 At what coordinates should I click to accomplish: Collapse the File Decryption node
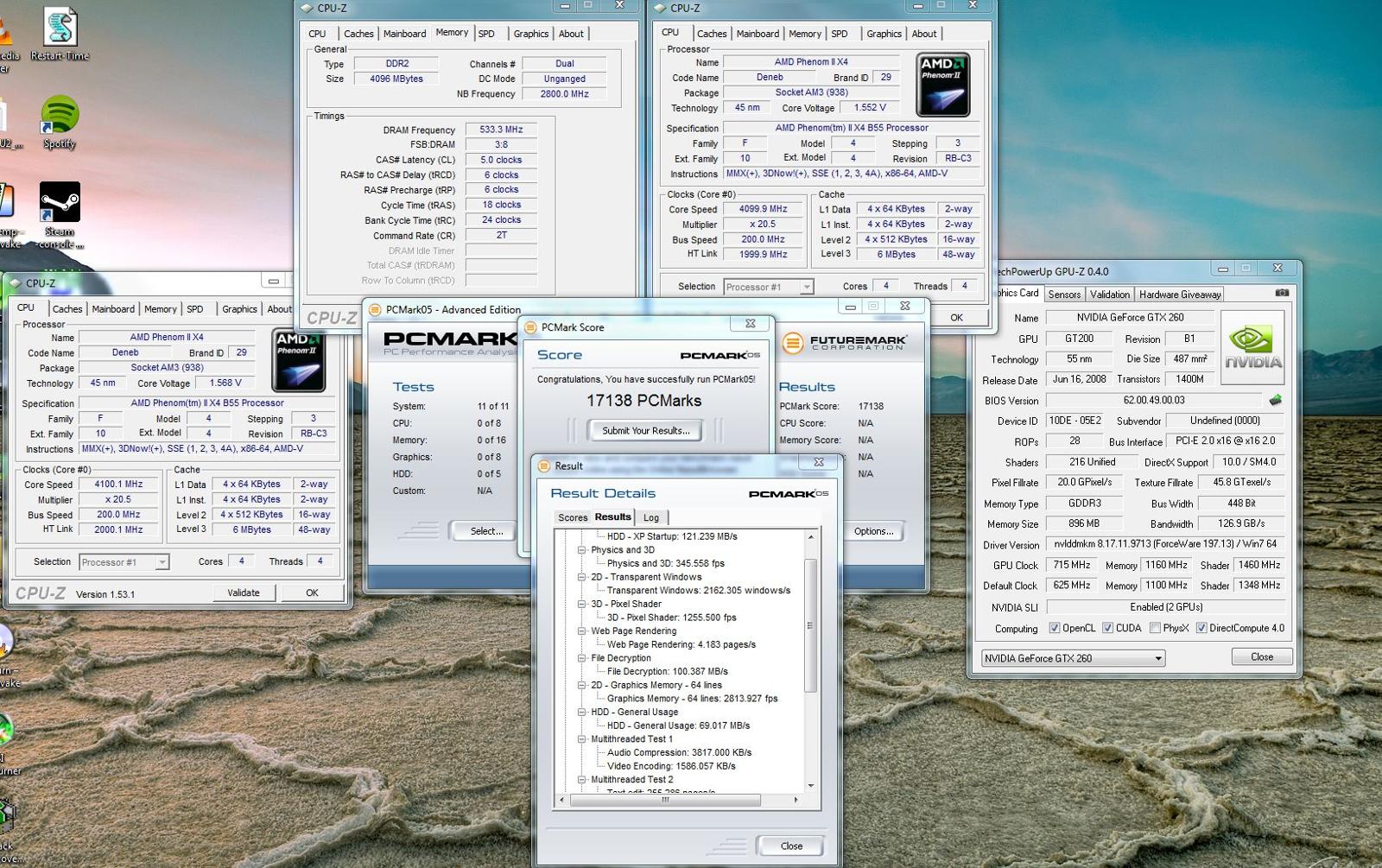coord(581,658)
